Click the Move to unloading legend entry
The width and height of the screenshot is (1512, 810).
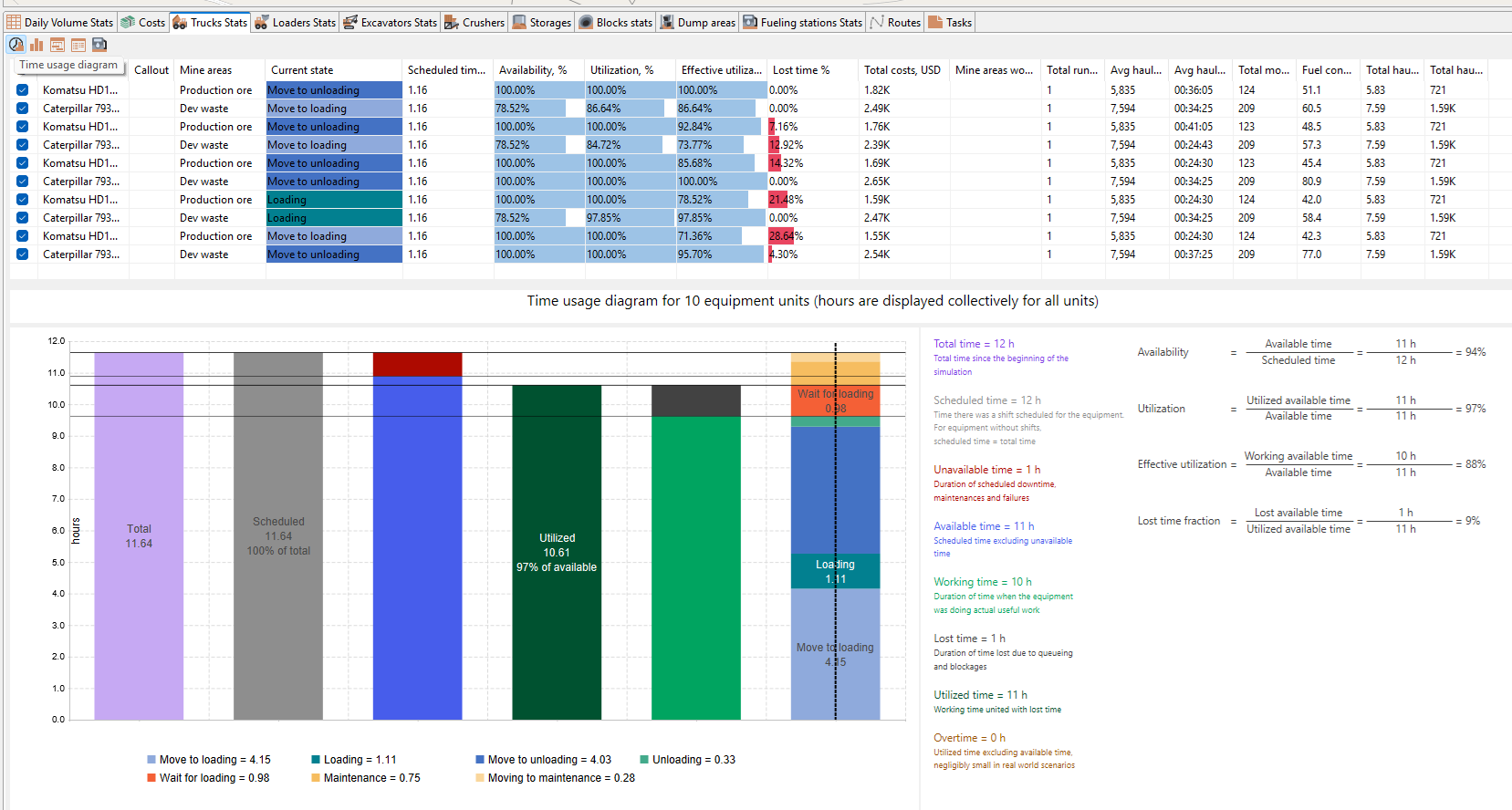[x=543, y=760]
